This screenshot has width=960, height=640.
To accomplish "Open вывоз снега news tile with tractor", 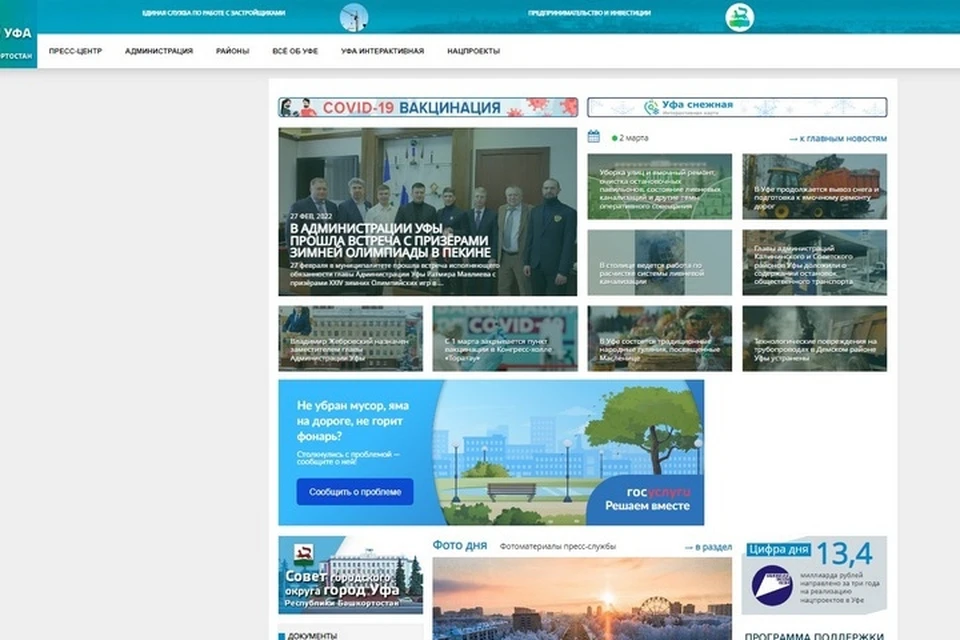I will (814, 187).
